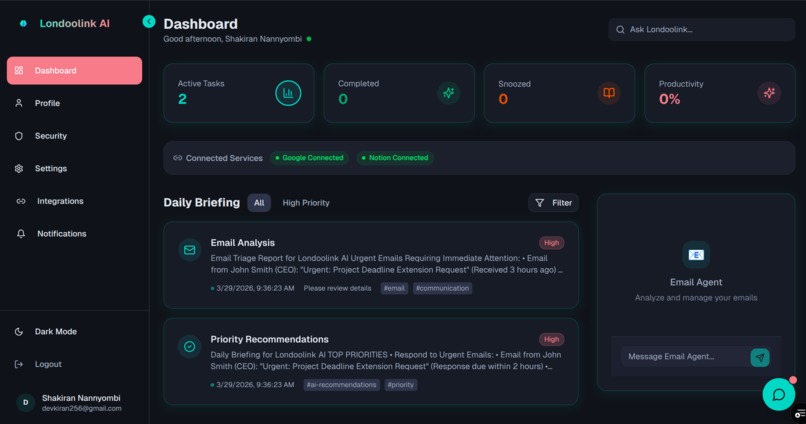This screenshot has width=806, height=424.
Task: Click the Please review details text
Action: click(337, 288)
